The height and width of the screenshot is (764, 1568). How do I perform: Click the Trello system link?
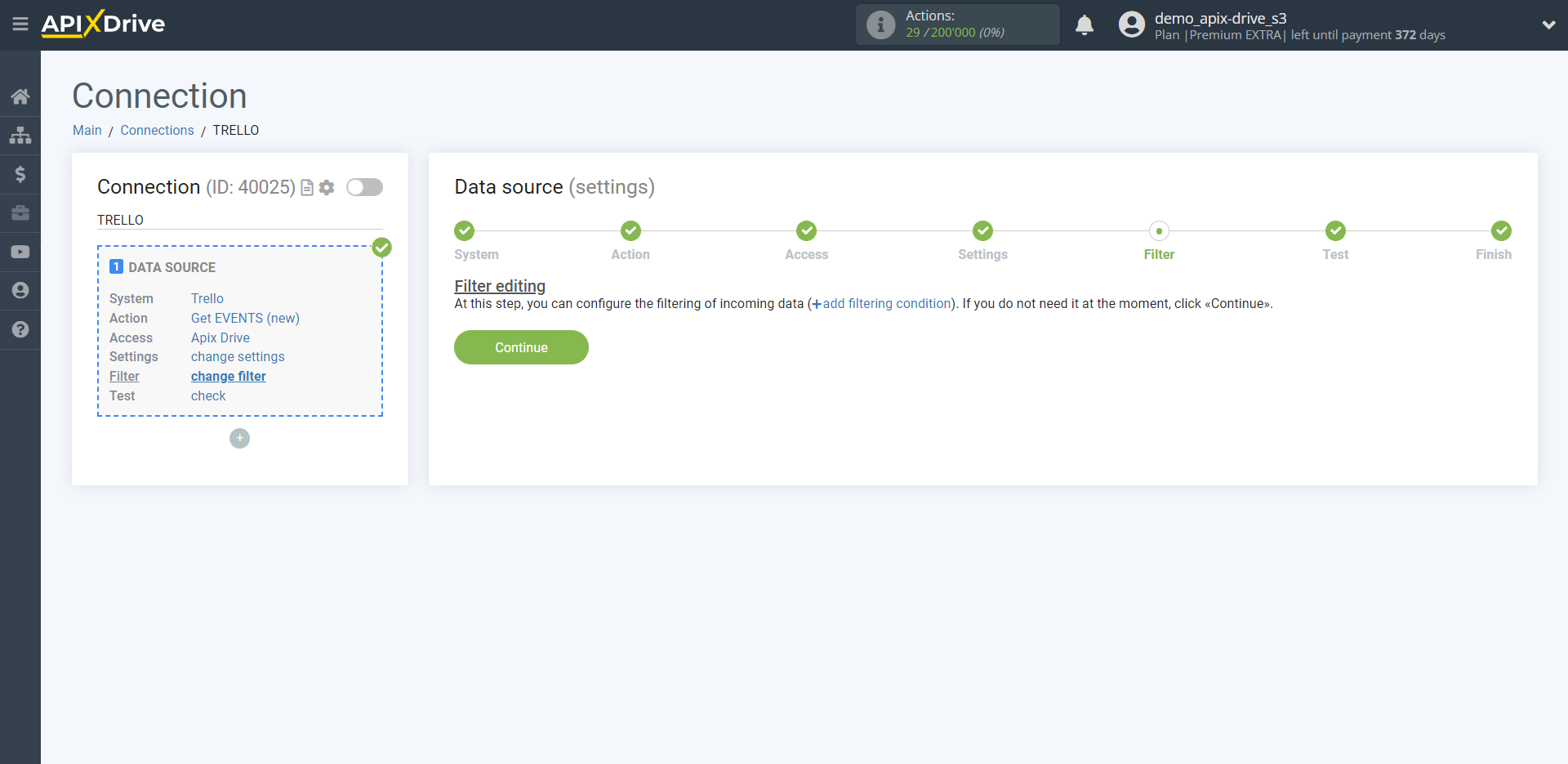tap(207, 299)
